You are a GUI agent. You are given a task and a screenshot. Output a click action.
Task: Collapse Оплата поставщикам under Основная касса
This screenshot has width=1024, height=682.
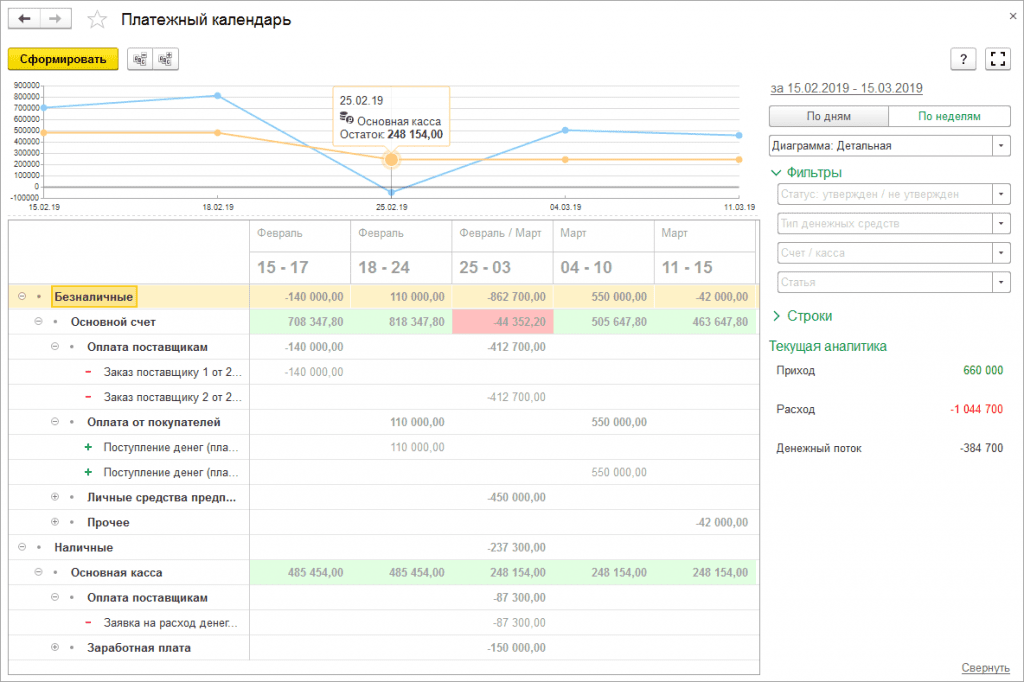click(55, 597)
